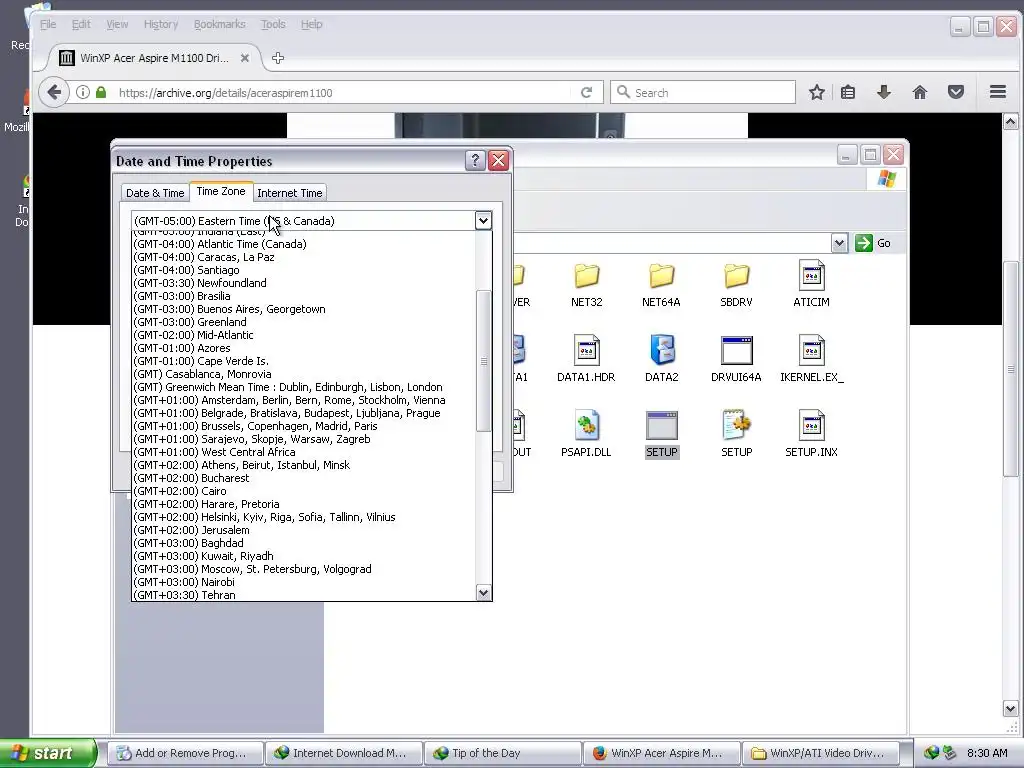Click the help question mark in dialog
Viewport: 1024px width, 768px height.
[475, 161]
